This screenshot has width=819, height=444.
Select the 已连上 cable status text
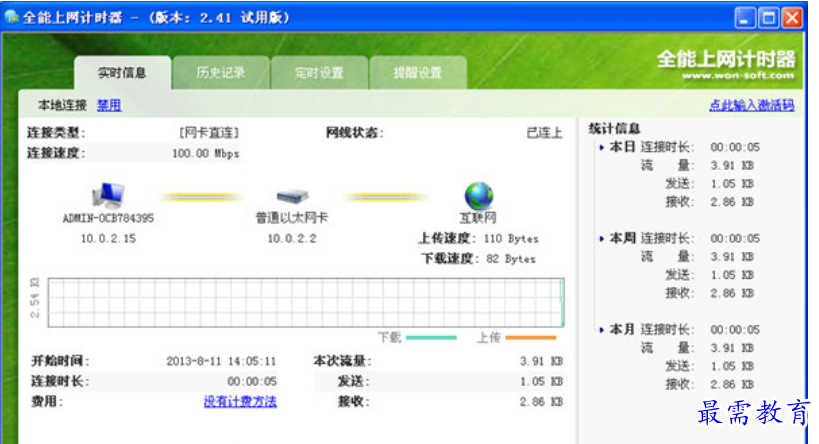tap(544, 133)
